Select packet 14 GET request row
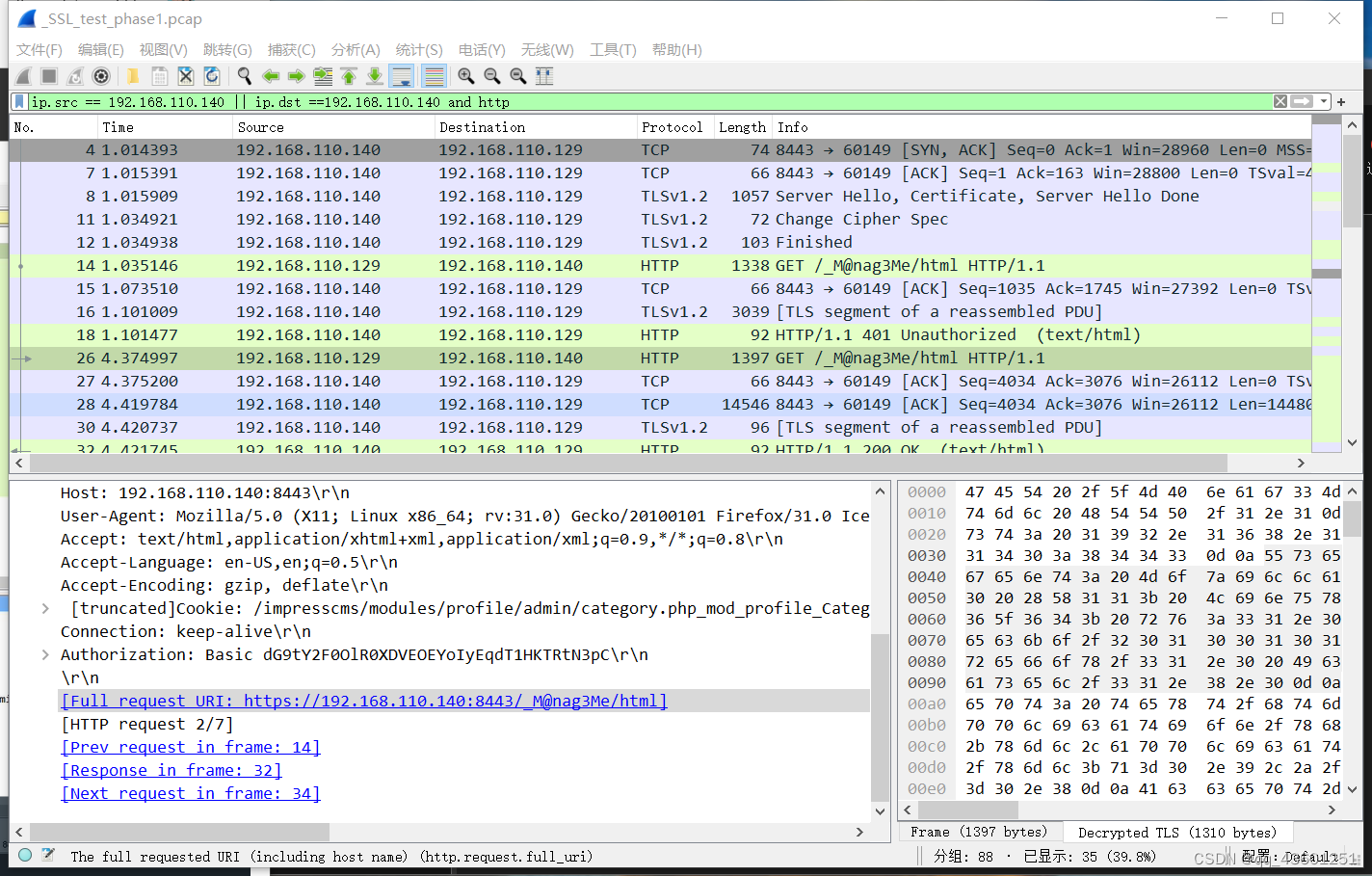 coord(661,265)
